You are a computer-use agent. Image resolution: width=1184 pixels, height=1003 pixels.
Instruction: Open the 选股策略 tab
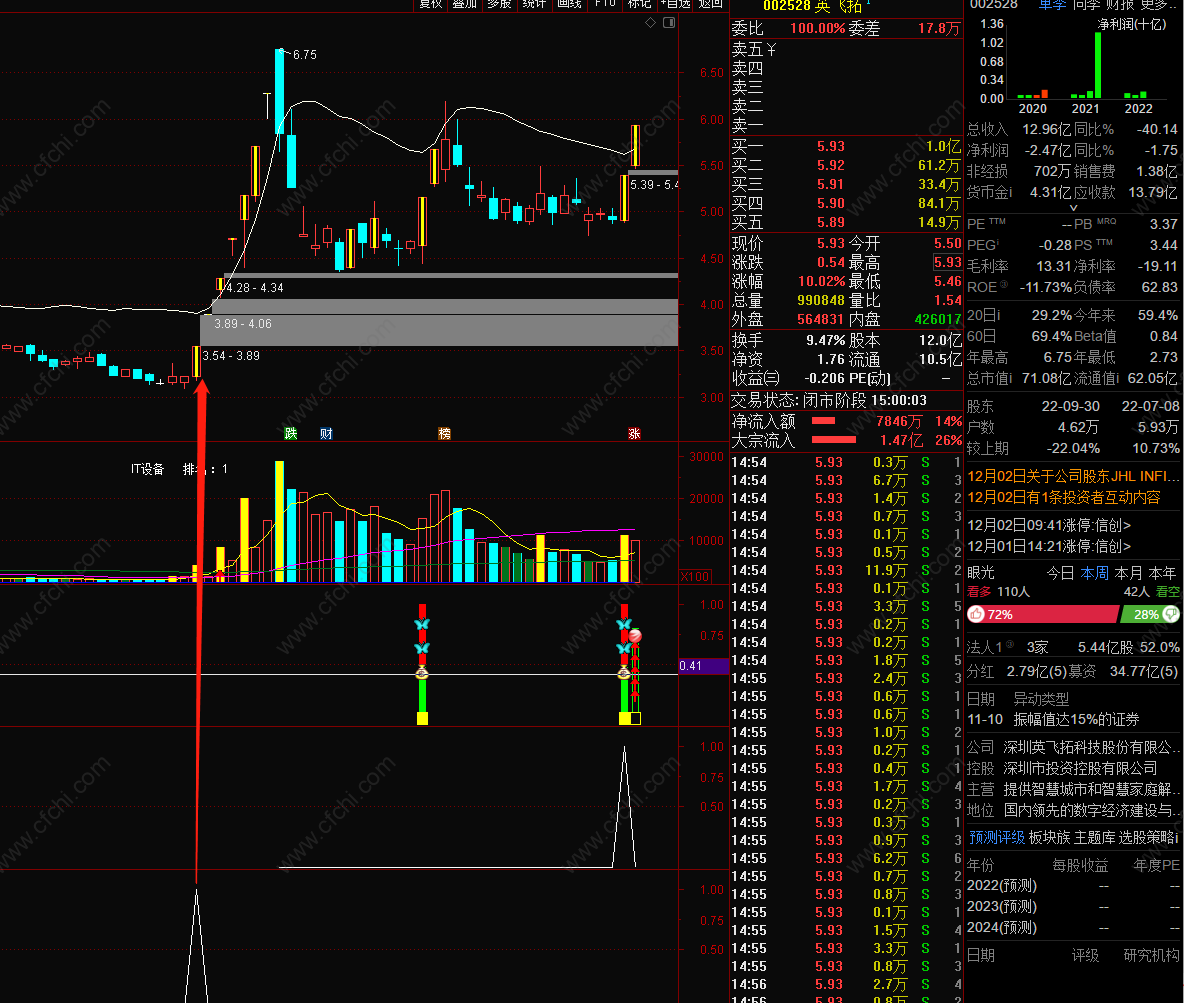1148,838
